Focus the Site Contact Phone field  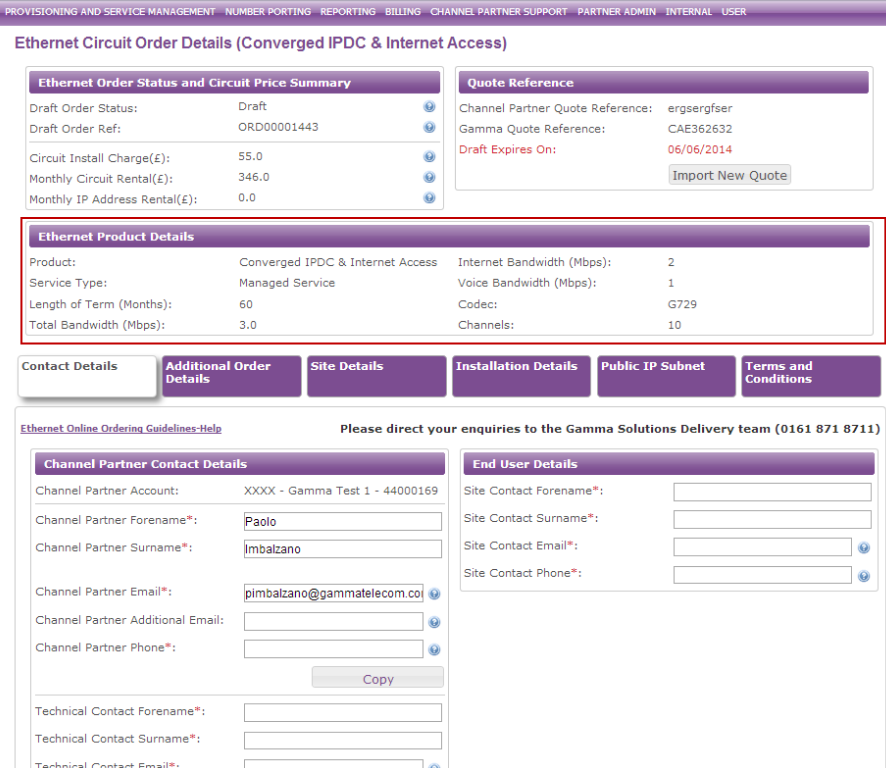coord(762,575)
